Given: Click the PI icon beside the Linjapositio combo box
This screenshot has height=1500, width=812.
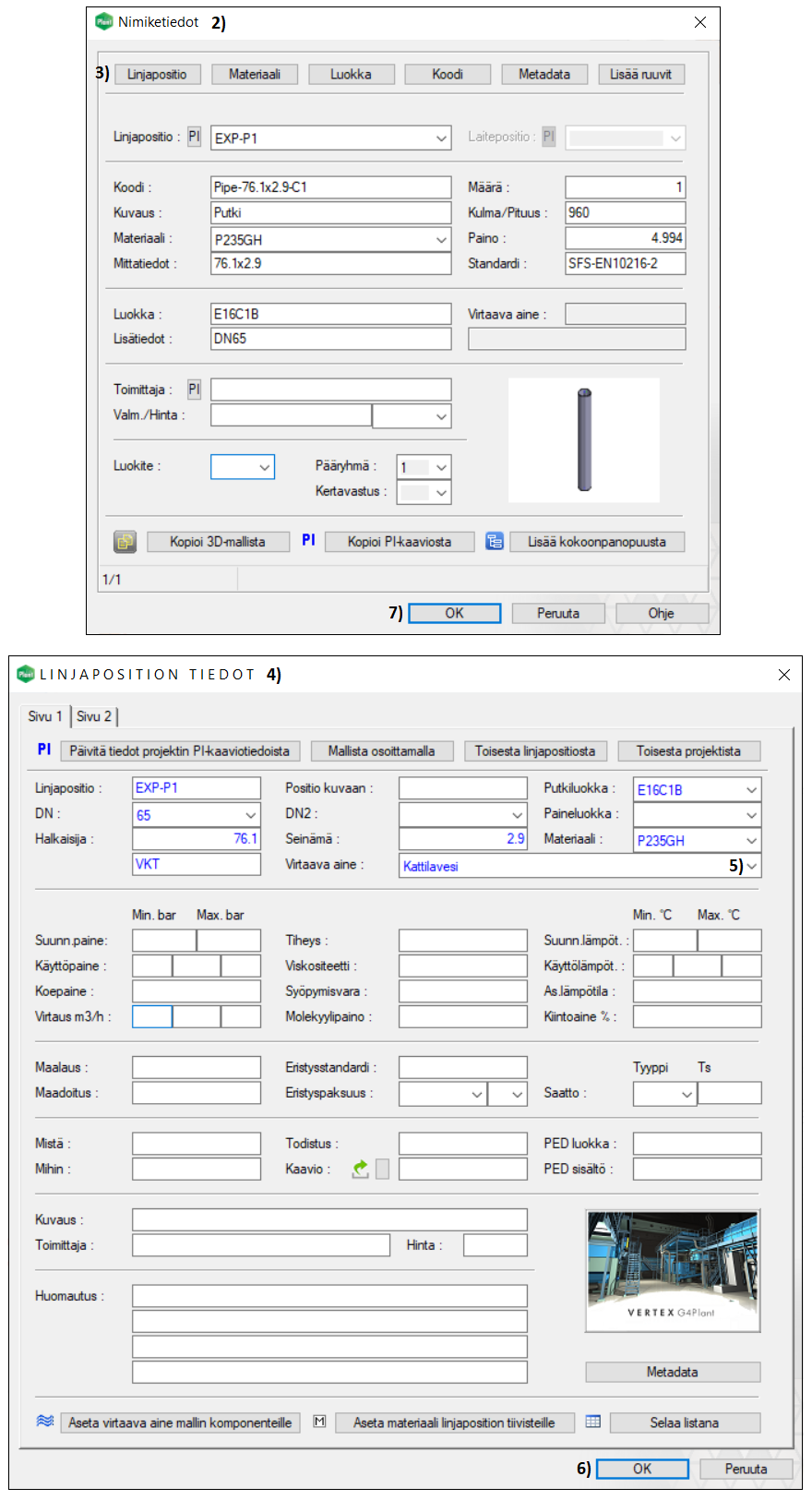Looking at the screenshot, I should [x=194, y=137].
